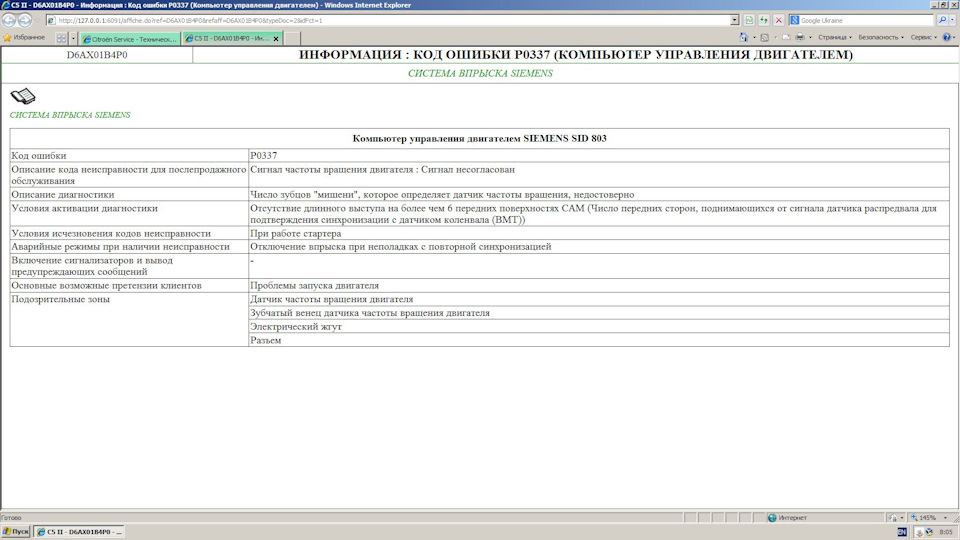This screenshot has width=960, height=540.
Task: Click the 'При работе стартера' cell
Action: (599, 233)
